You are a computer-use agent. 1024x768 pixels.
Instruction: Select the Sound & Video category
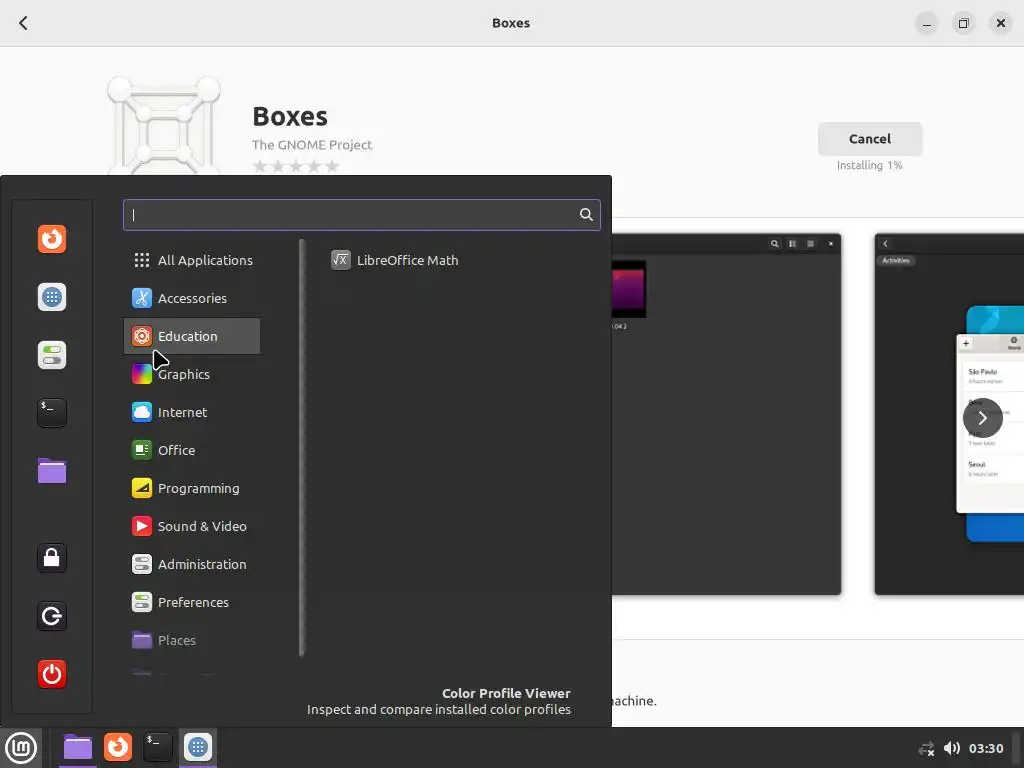coord(192,526)
